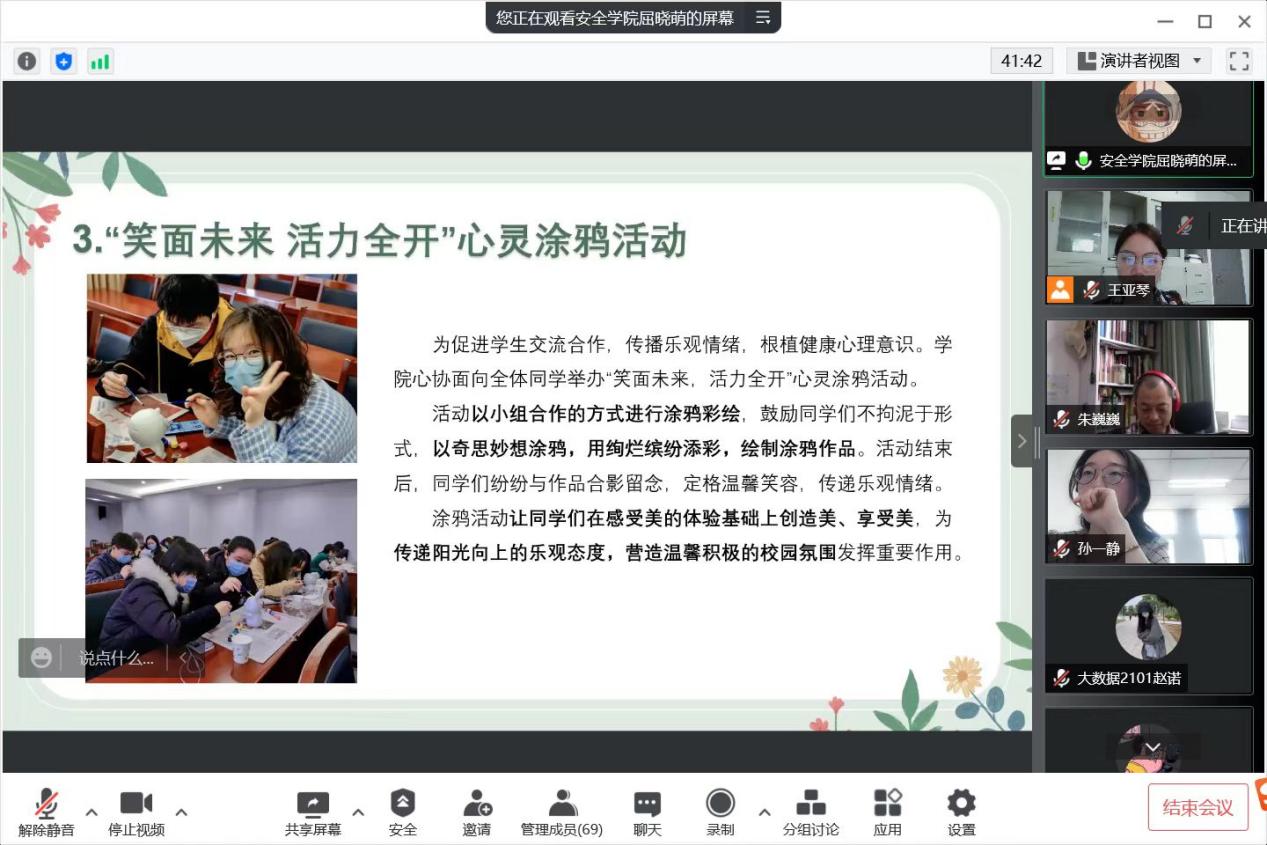Open 安全 security menu
The width and height of the screenshot is (1267, 845).
click(x=403, y=813)
